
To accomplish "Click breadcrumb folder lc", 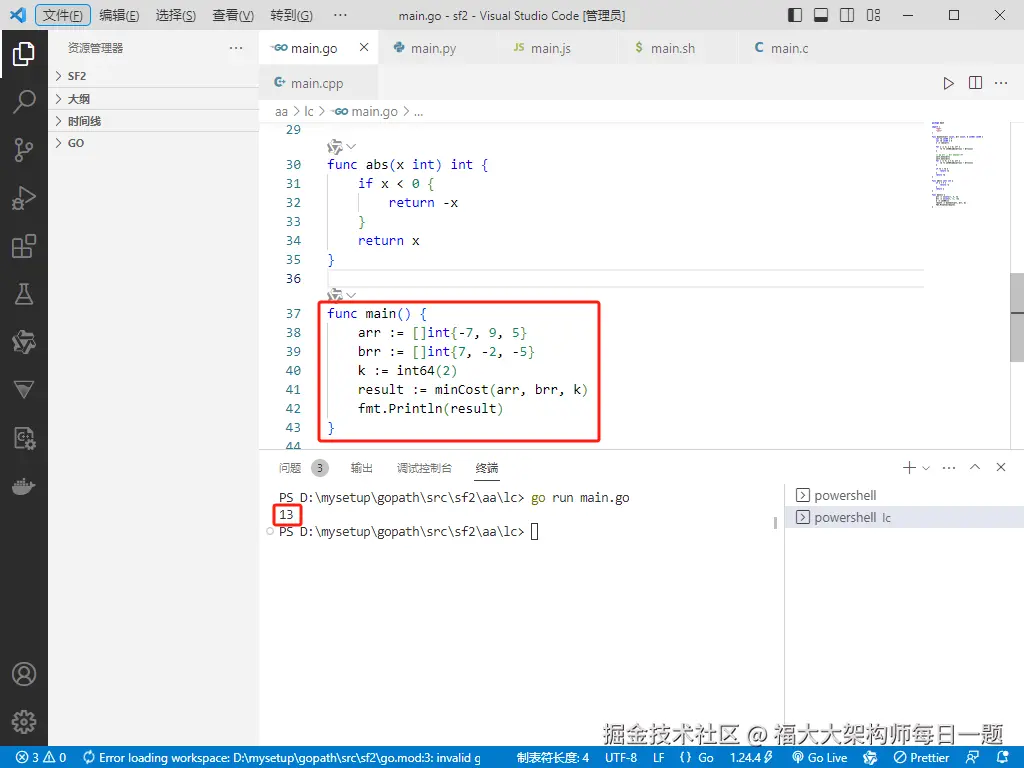I will [309, 112].
